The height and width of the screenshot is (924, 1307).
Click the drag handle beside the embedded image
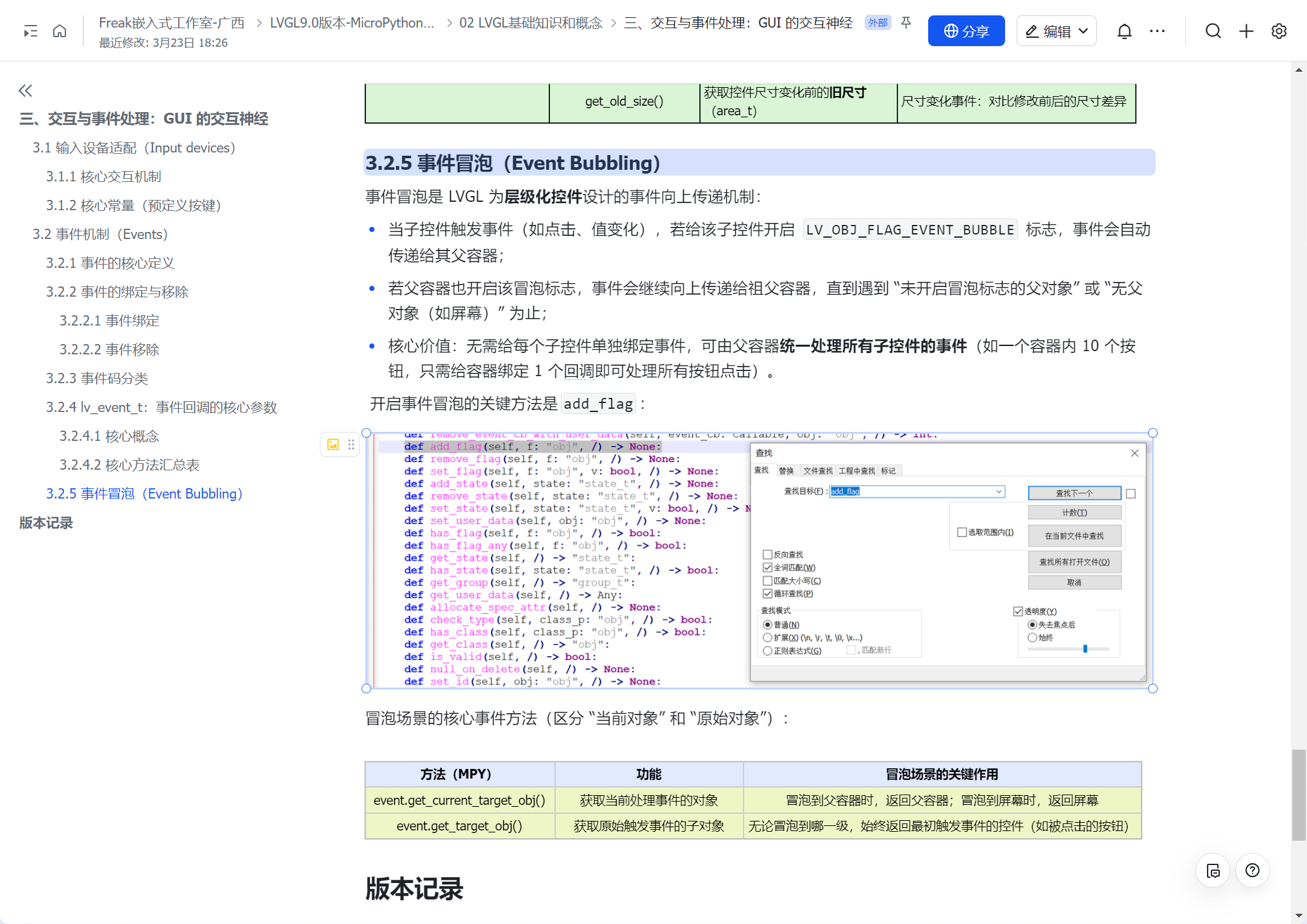click(x=351, y=443)
